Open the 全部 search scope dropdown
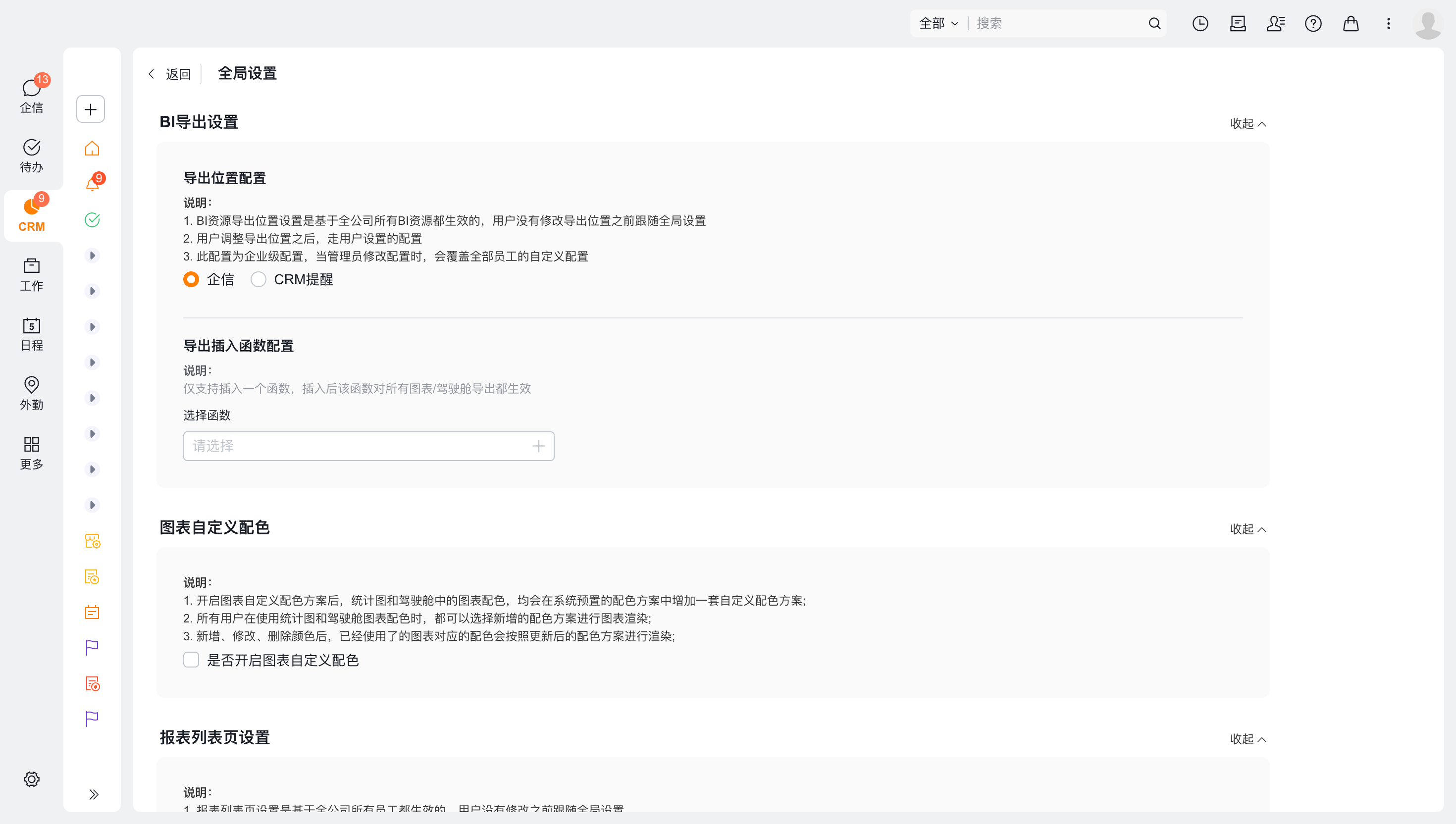This screenshot has height=824, width=1456. [939, 23]
